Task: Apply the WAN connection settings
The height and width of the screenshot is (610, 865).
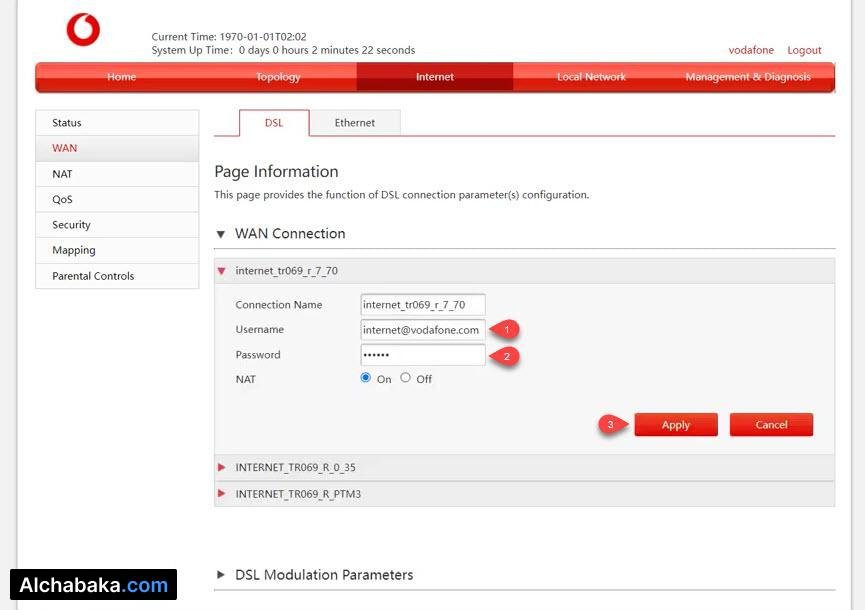Action: tap(676, 424)
